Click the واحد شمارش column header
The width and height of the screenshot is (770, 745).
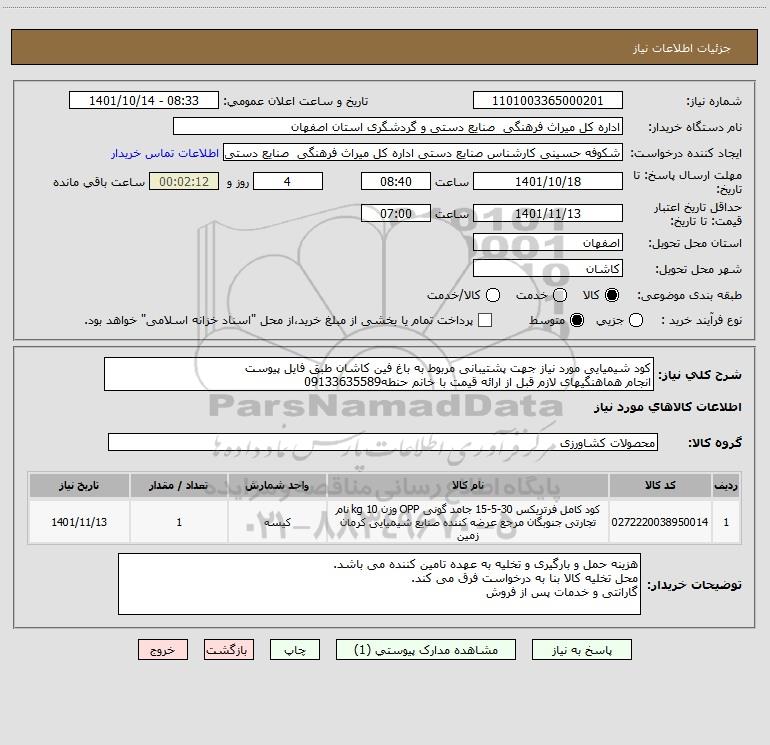(x=277, y=486)
